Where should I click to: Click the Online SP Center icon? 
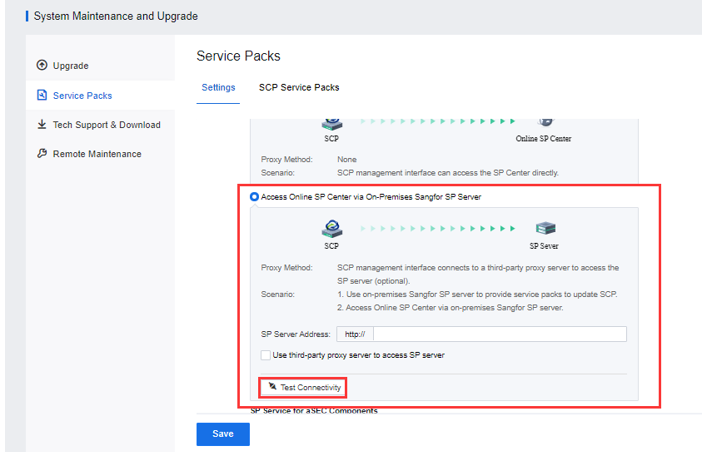[x=545, y=122]
